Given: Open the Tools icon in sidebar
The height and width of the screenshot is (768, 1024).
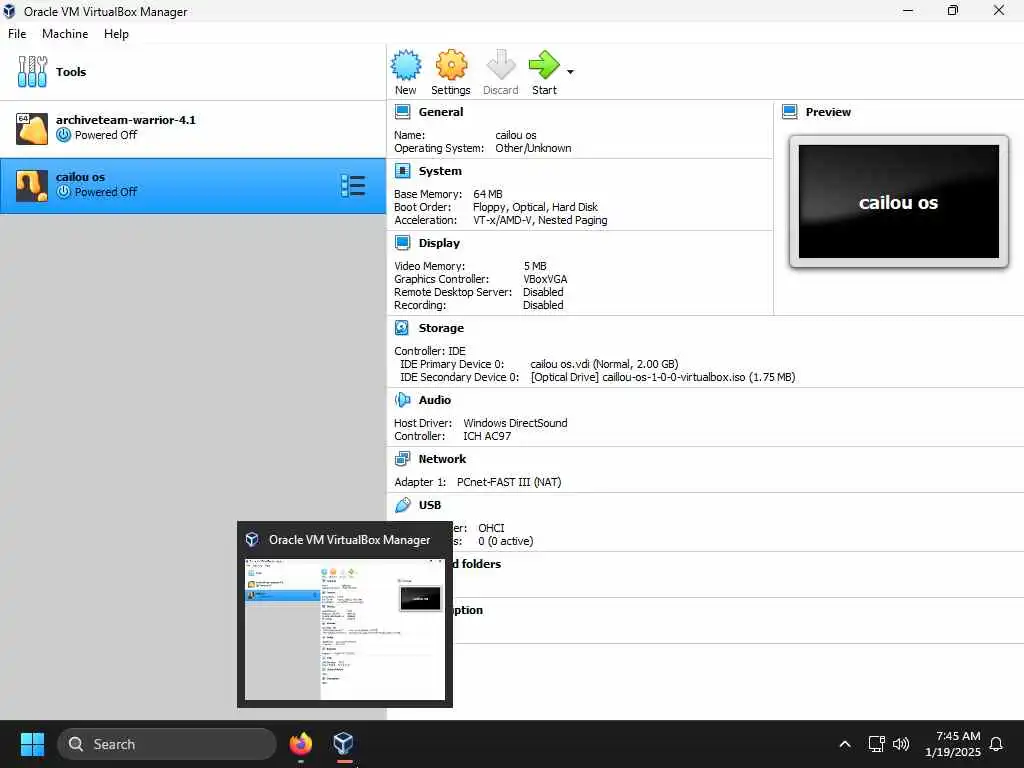Looking at the screenshot, I should click(x=32, y=71).
